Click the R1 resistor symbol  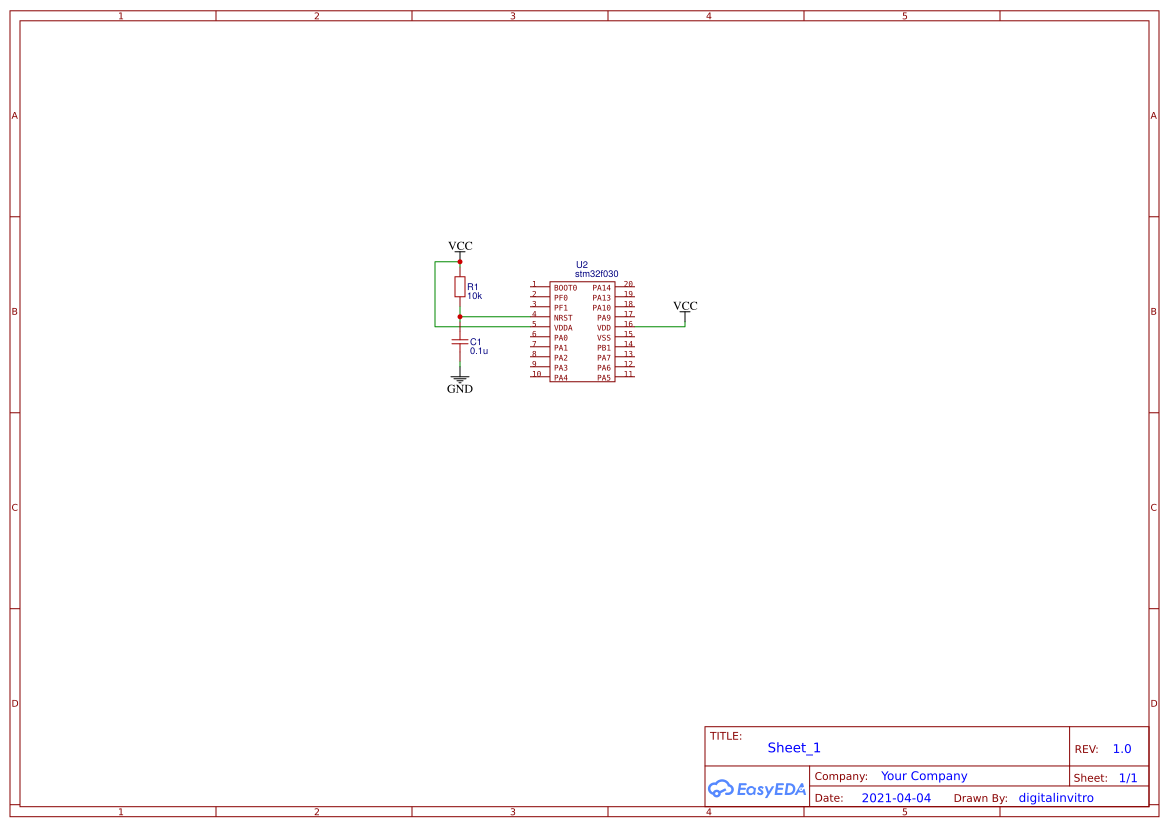coord(460,287)
